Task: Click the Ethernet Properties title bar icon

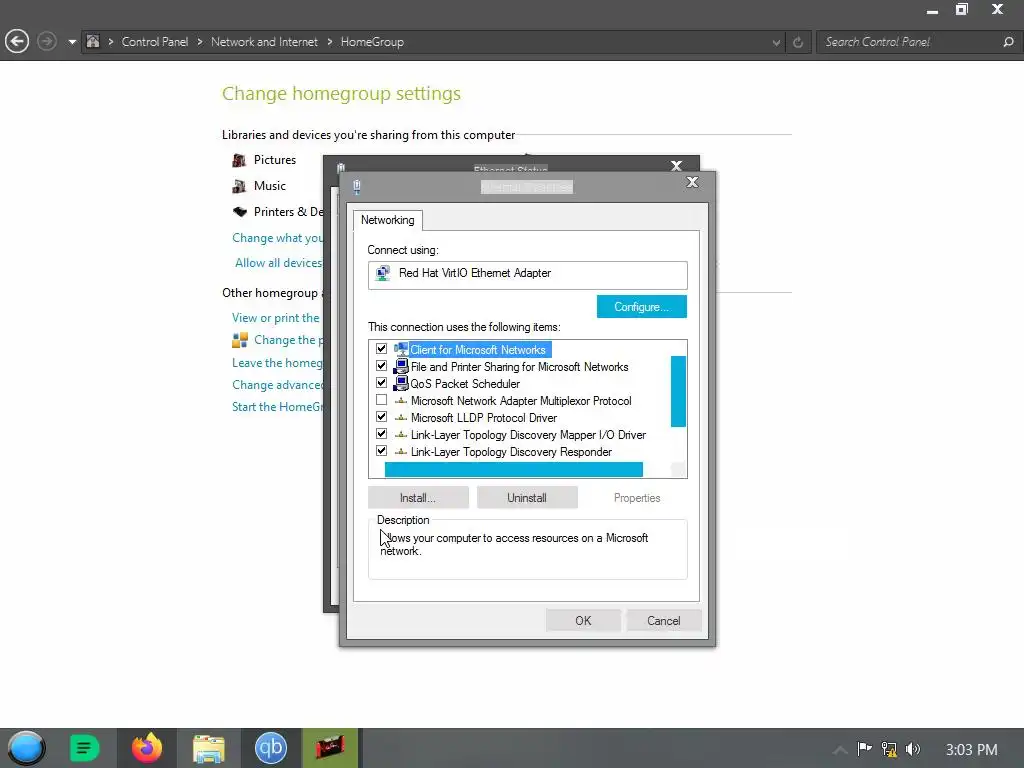Action: coord(357,187)
